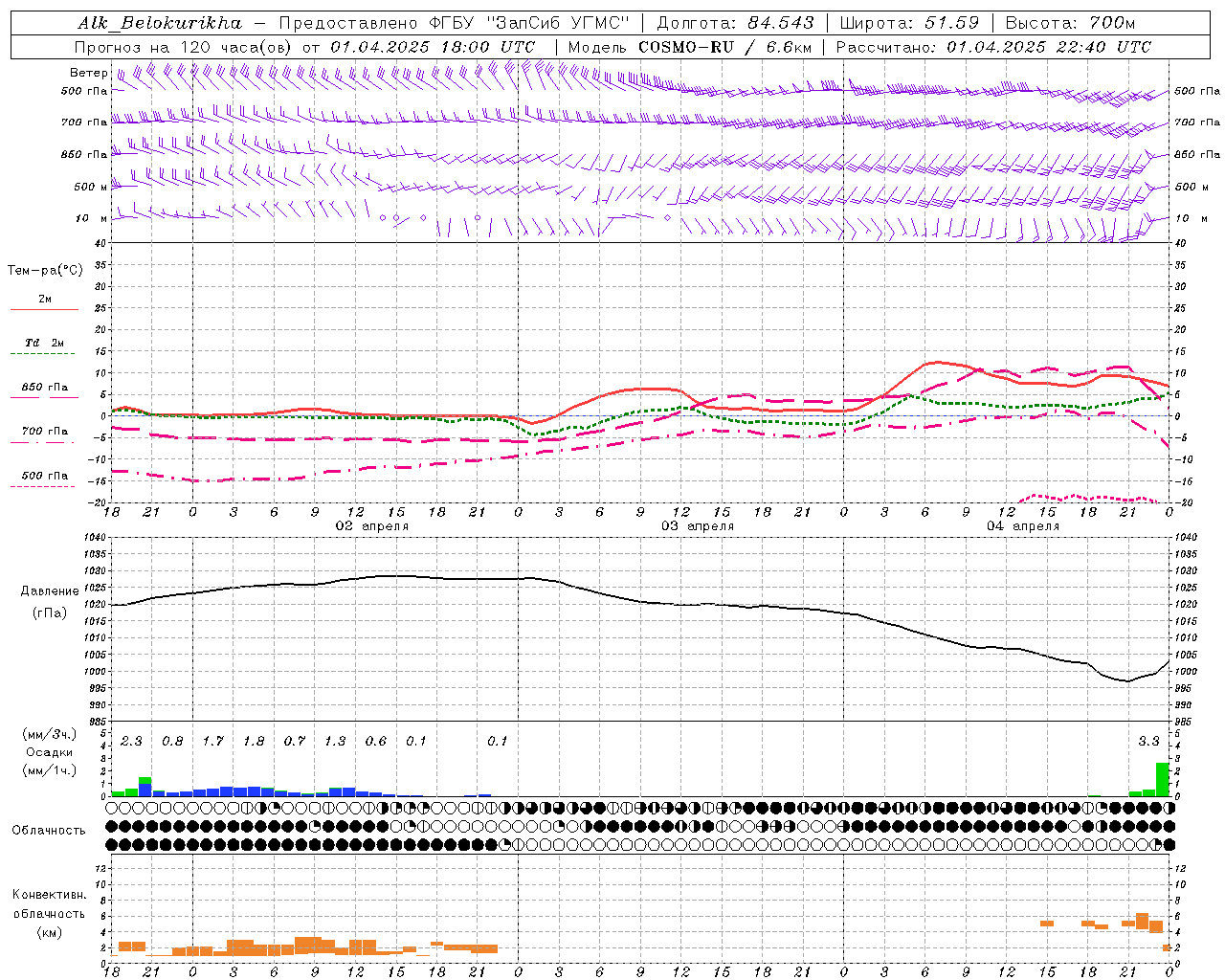The width and height of the screenshot is (1225, 980).
Task: Click the Широта: 51.59 value
Action: [909, 23]
